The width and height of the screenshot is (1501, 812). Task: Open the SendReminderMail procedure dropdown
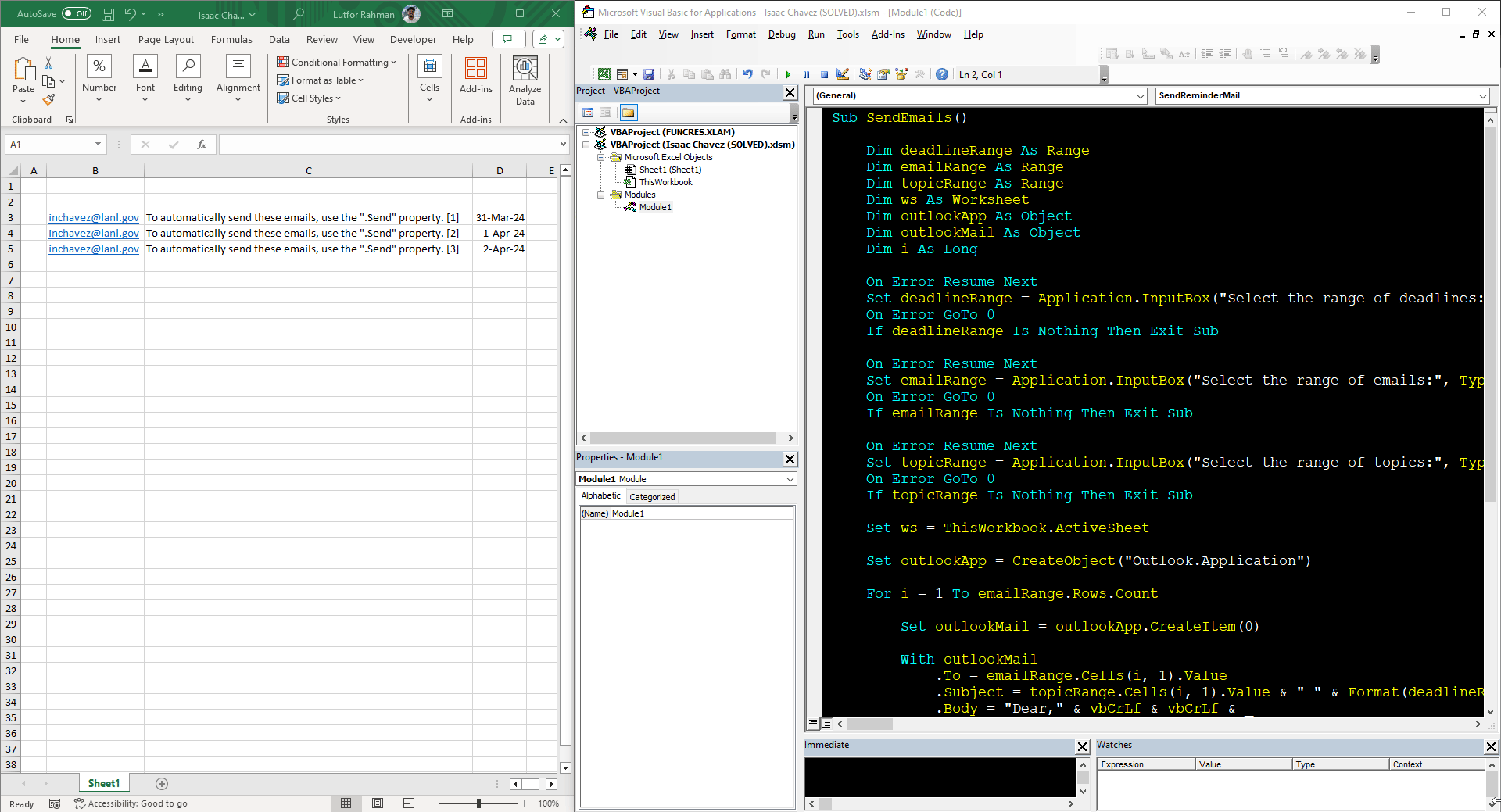[x=1482, y=96]
